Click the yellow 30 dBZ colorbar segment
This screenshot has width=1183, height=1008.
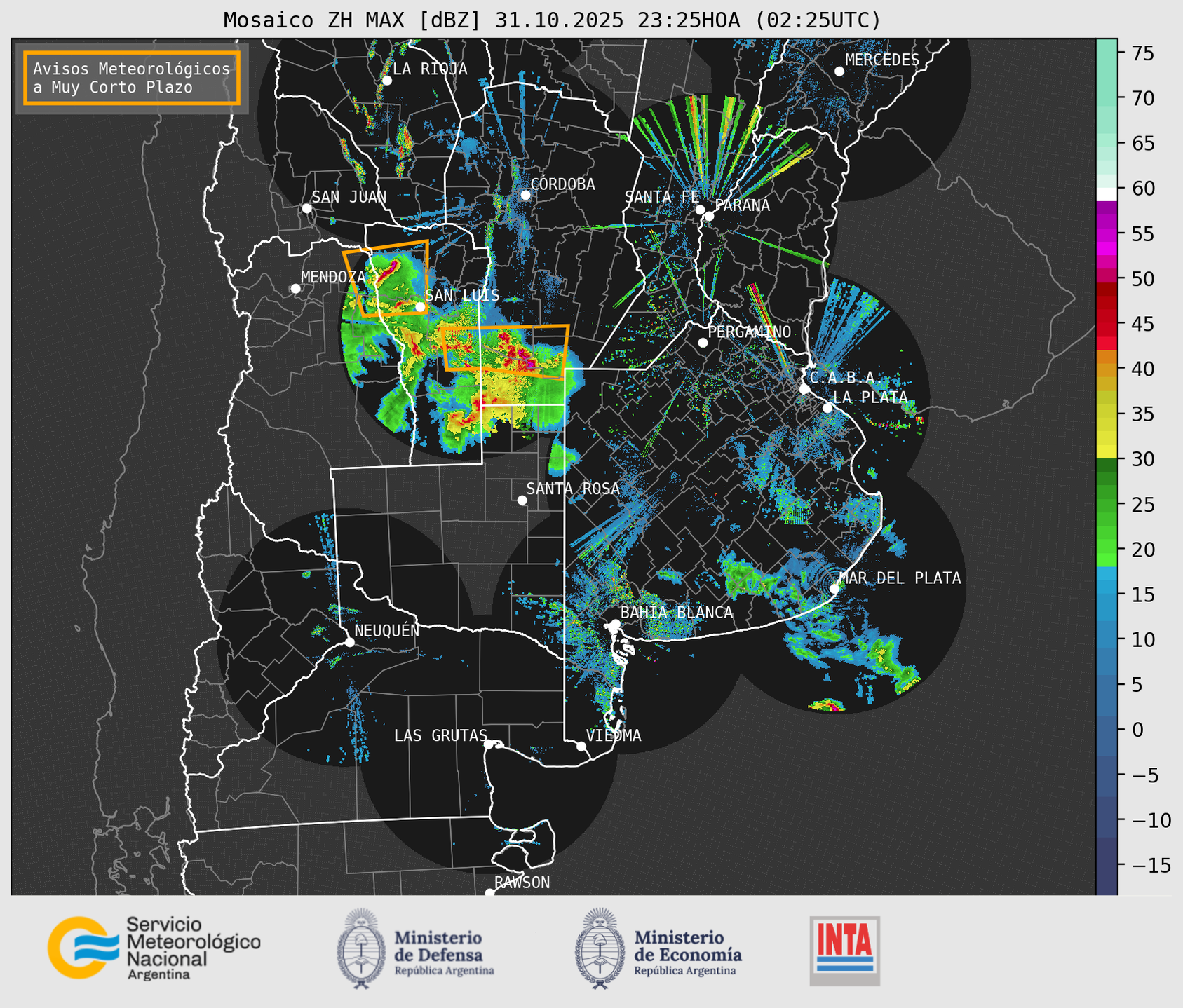point(1106,449)
